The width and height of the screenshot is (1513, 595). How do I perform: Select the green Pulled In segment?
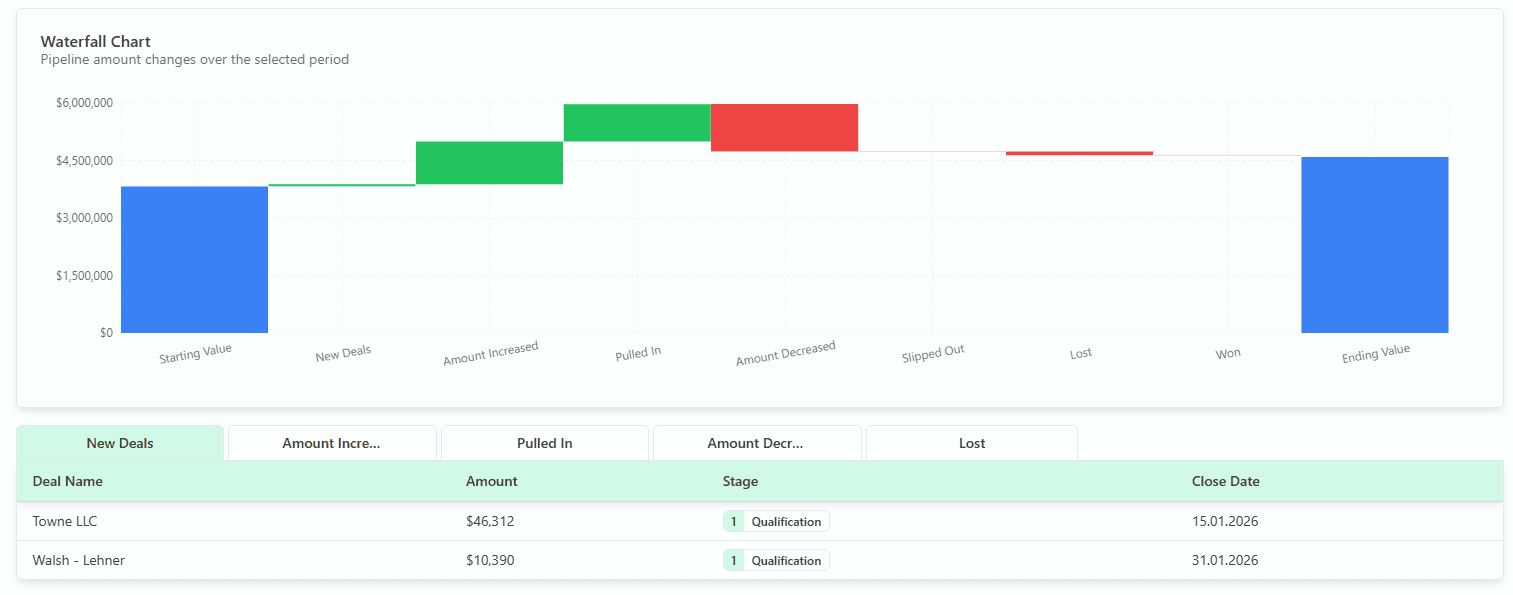637,120
